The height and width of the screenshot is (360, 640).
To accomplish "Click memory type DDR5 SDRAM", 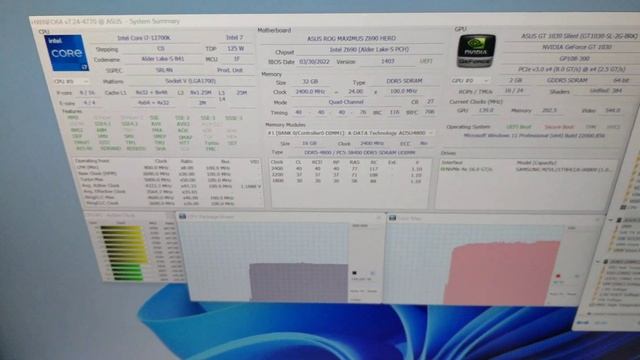I will tap(404, 81).
